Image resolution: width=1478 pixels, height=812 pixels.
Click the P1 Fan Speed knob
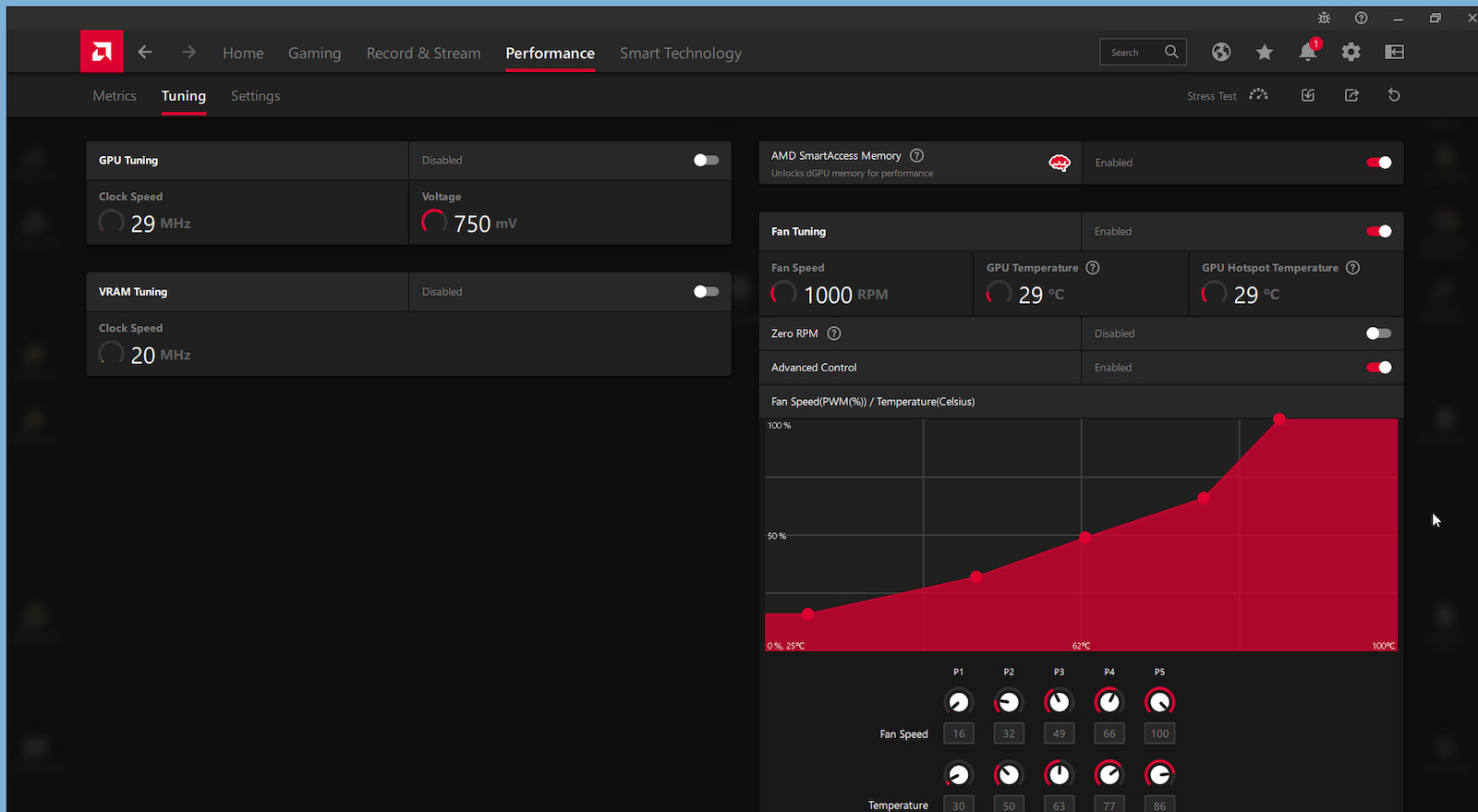959,702
